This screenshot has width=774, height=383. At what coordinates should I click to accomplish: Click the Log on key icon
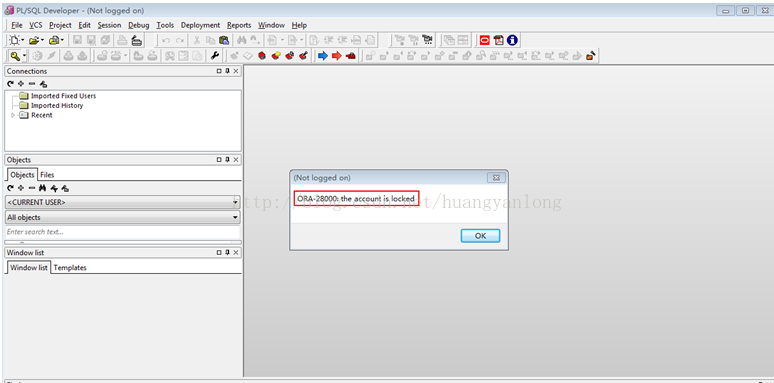point(15,56)
